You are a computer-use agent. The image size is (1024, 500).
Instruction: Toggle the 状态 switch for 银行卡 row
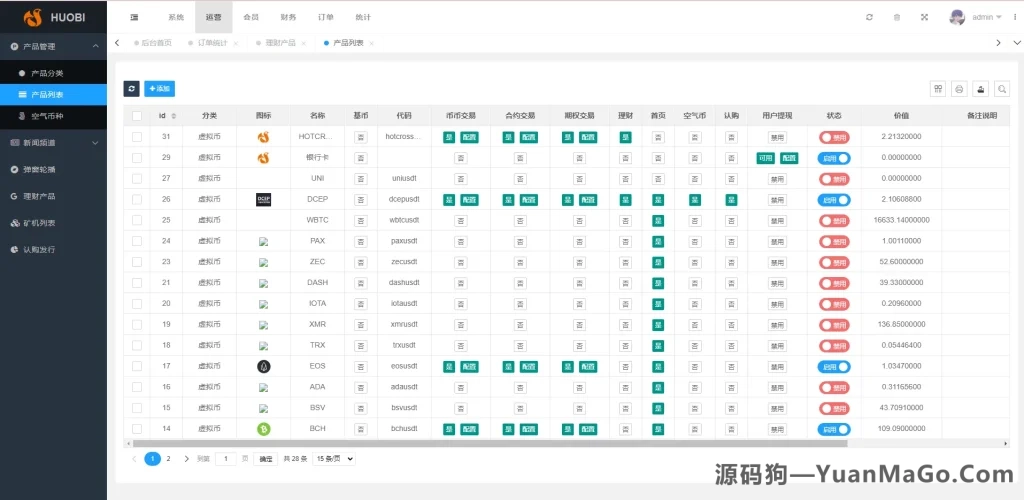click(x=834, y=158)
